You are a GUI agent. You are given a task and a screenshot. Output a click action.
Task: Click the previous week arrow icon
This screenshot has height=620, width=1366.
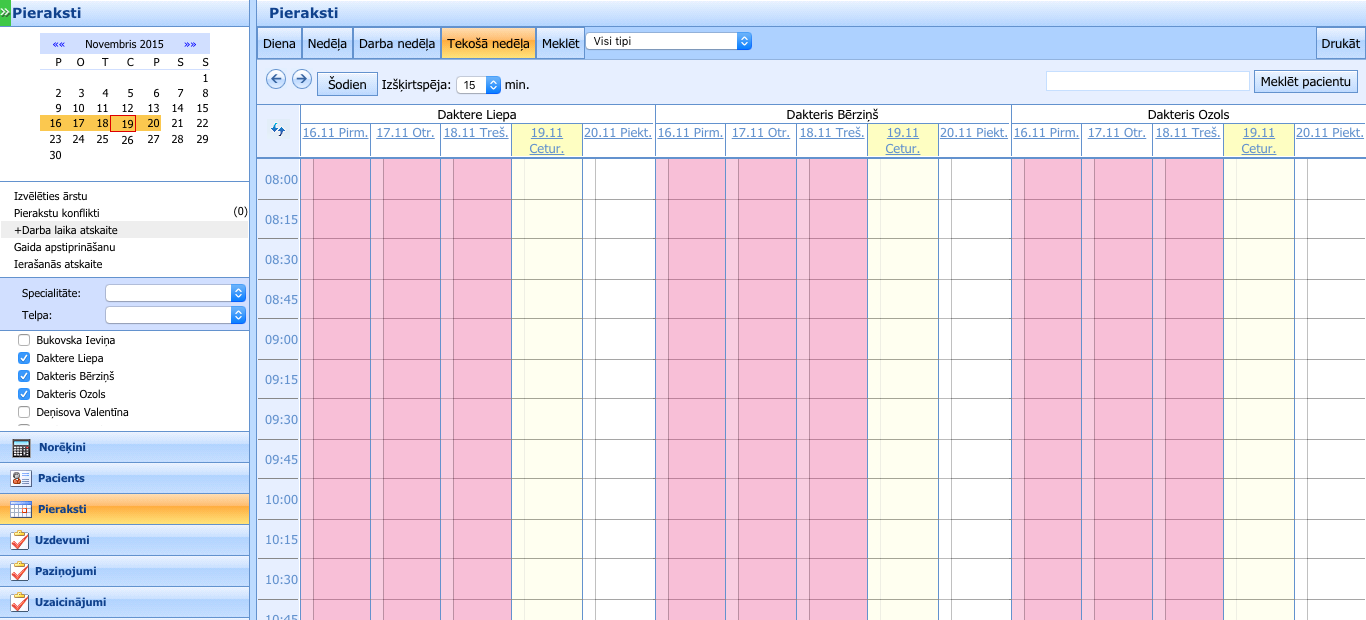click(276, 79)
